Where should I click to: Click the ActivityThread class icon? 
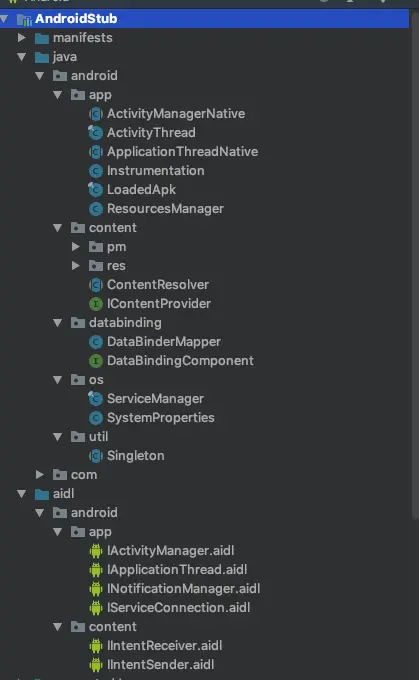pyautogui.click(x=95, y=133)
